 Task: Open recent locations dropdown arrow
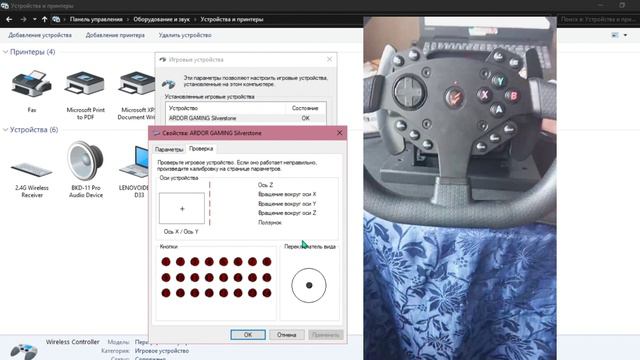click(35, 19)
